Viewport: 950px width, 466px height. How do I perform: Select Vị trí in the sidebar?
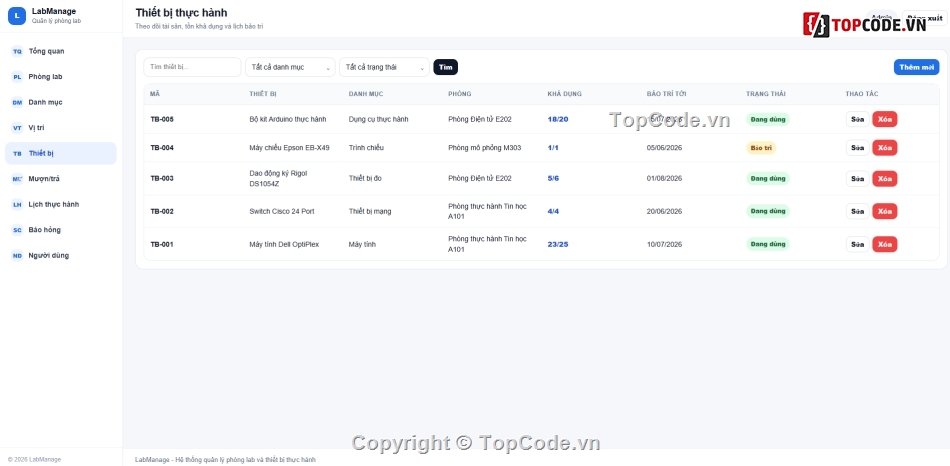tap(61, 128)
